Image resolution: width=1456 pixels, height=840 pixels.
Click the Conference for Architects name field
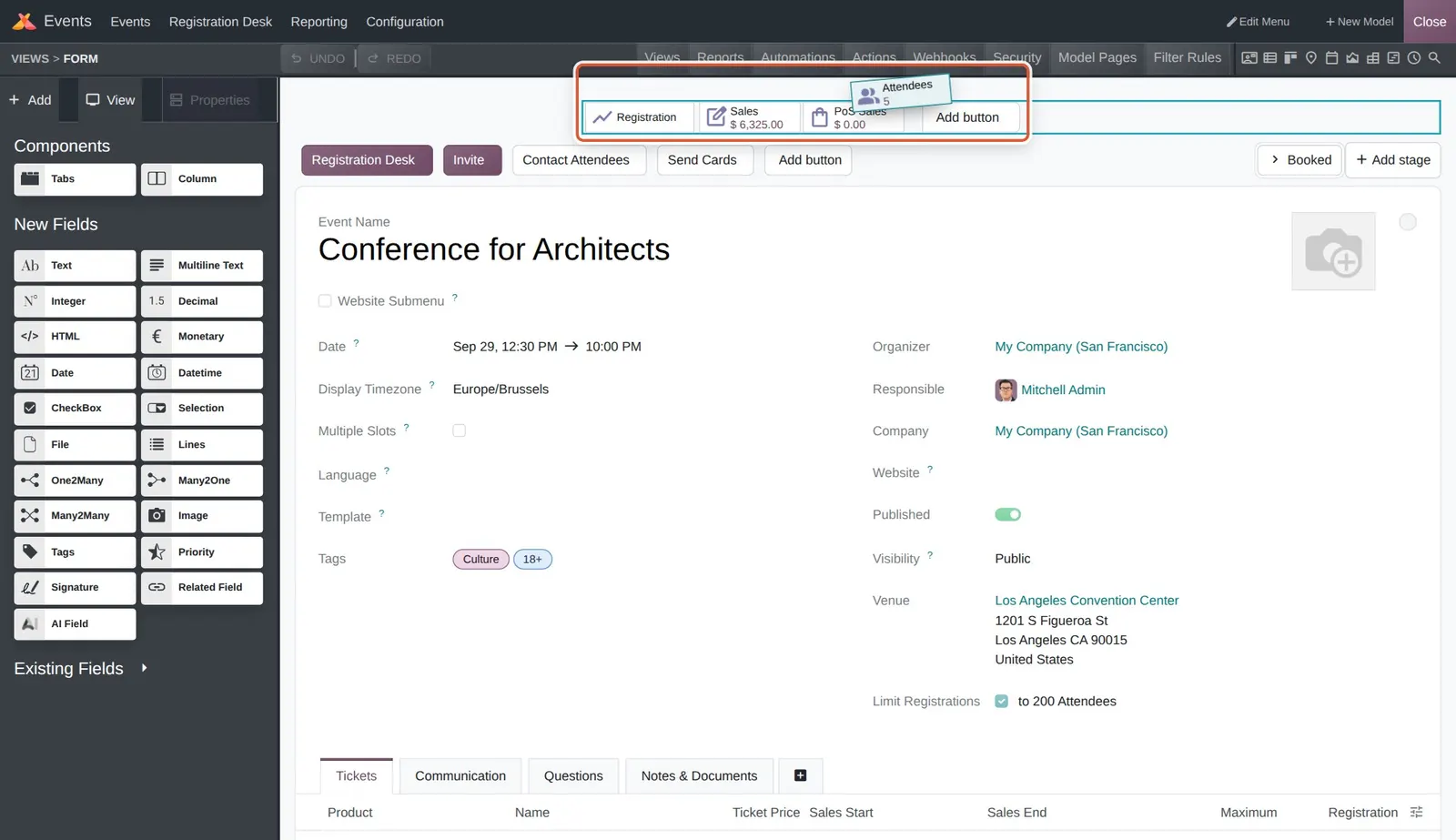click(x=494, y=249)
